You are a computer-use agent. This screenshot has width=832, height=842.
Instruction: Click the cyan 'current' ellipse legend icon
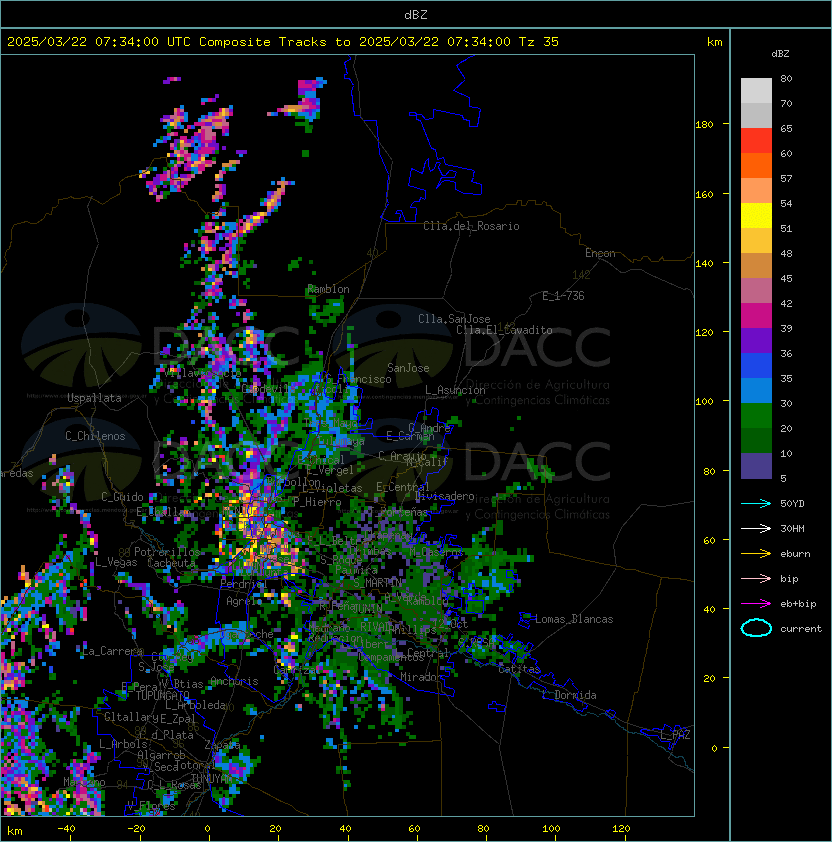coord(756,628)
